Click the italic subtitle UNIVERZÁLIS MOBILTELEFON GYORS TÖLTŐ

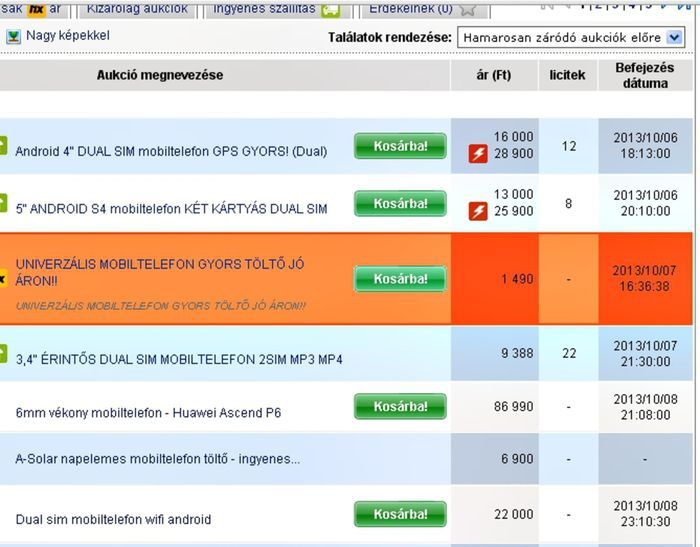(161, 306)
